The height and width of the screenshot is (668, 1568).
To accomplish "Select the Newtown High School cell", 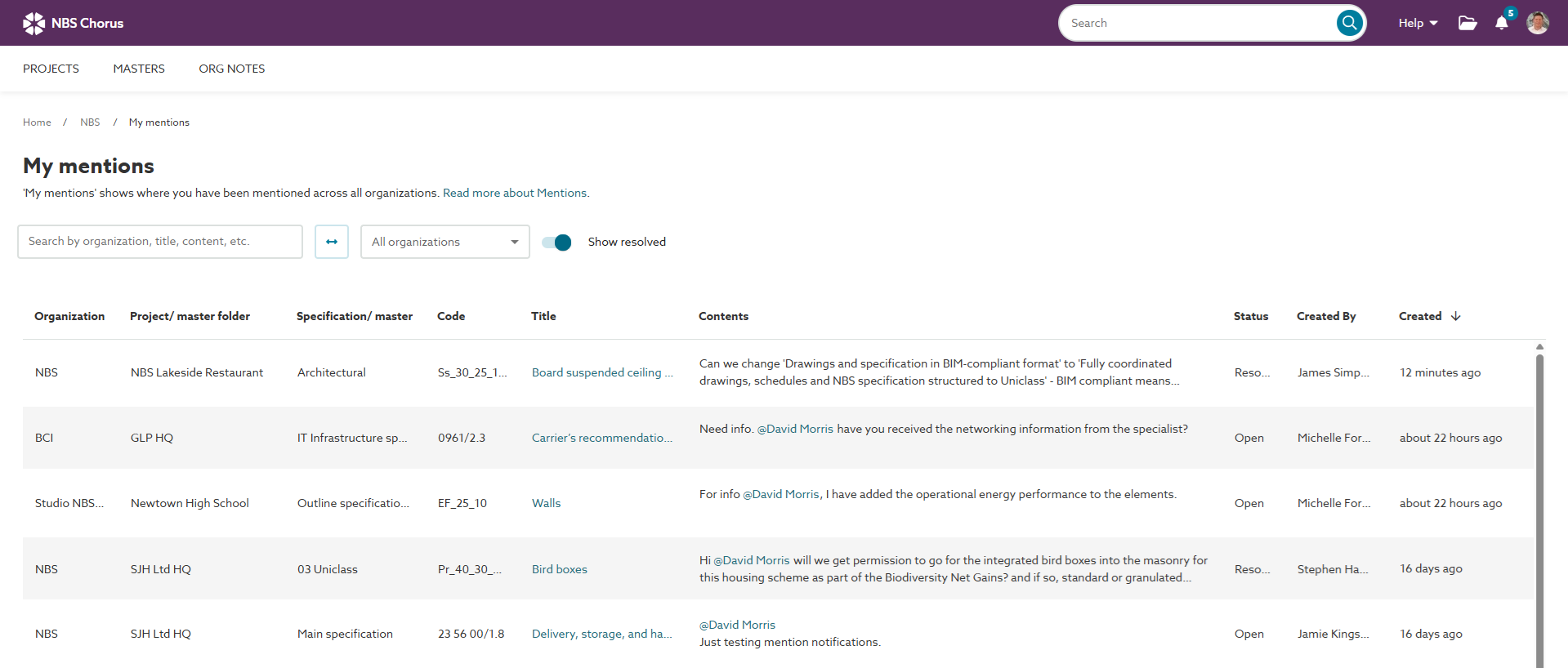I will coord(190,503).
